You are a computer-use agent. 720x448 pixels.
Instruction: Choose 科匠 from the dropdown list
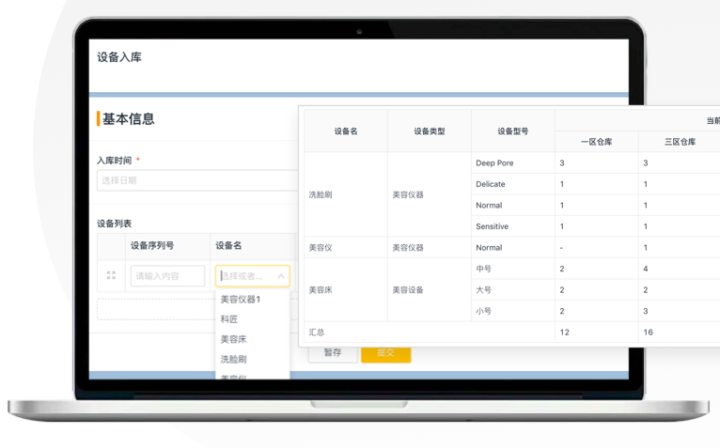coord(229,319)
